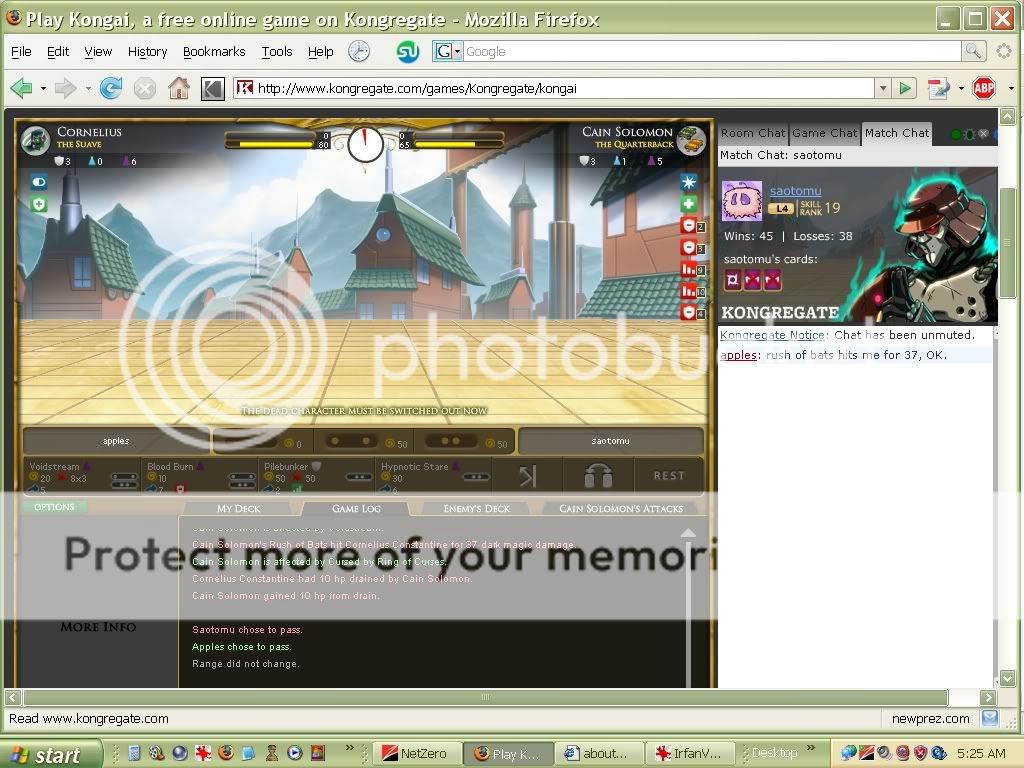Image resolution: width=1024 pixels, height=768 pixels.
Task: Show the Enemy's Deck tab
Action: [x=476, y=509]
